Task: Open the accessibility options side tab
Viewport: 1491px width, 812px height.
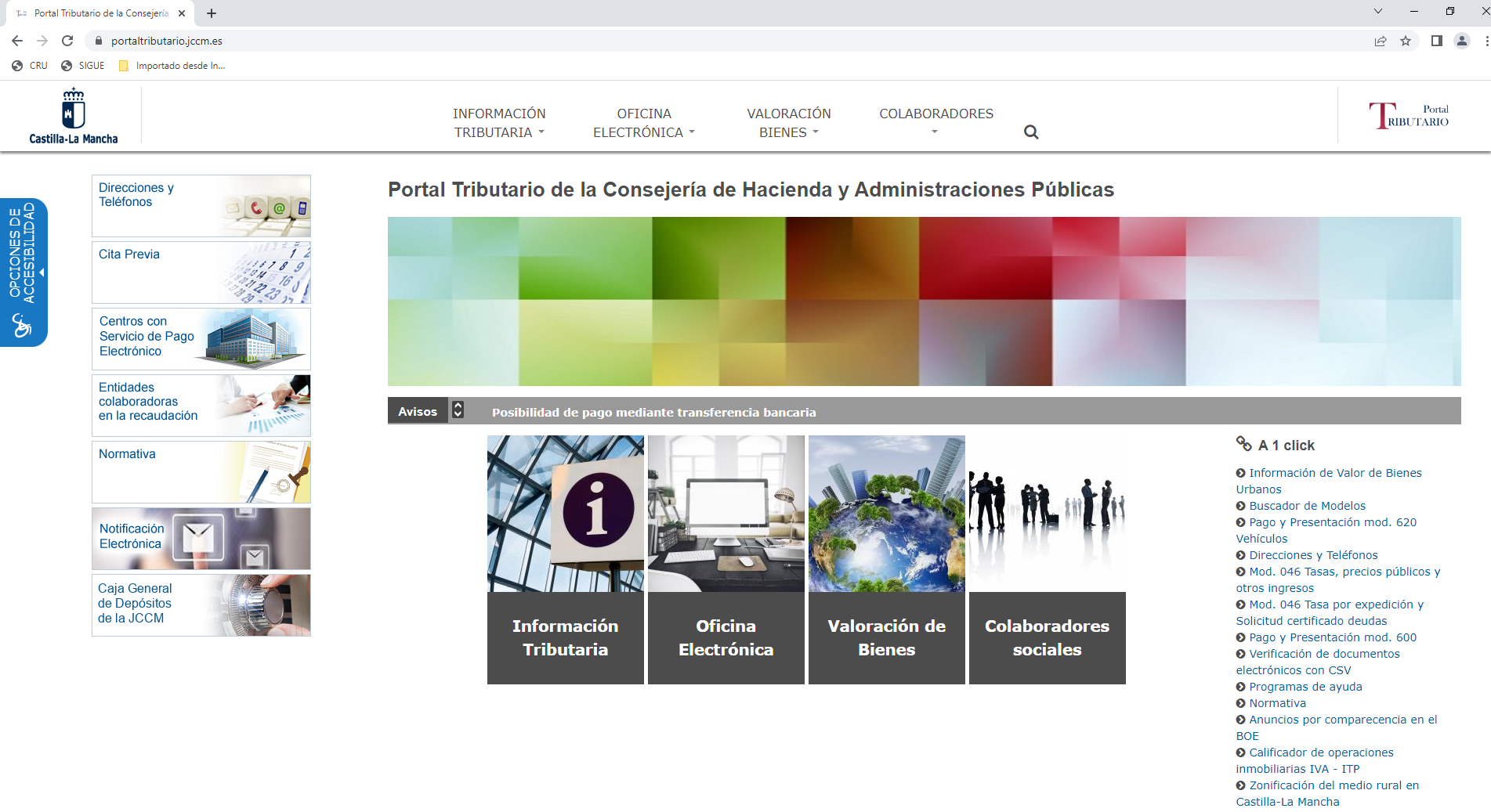Action: (x=24, y=271)
